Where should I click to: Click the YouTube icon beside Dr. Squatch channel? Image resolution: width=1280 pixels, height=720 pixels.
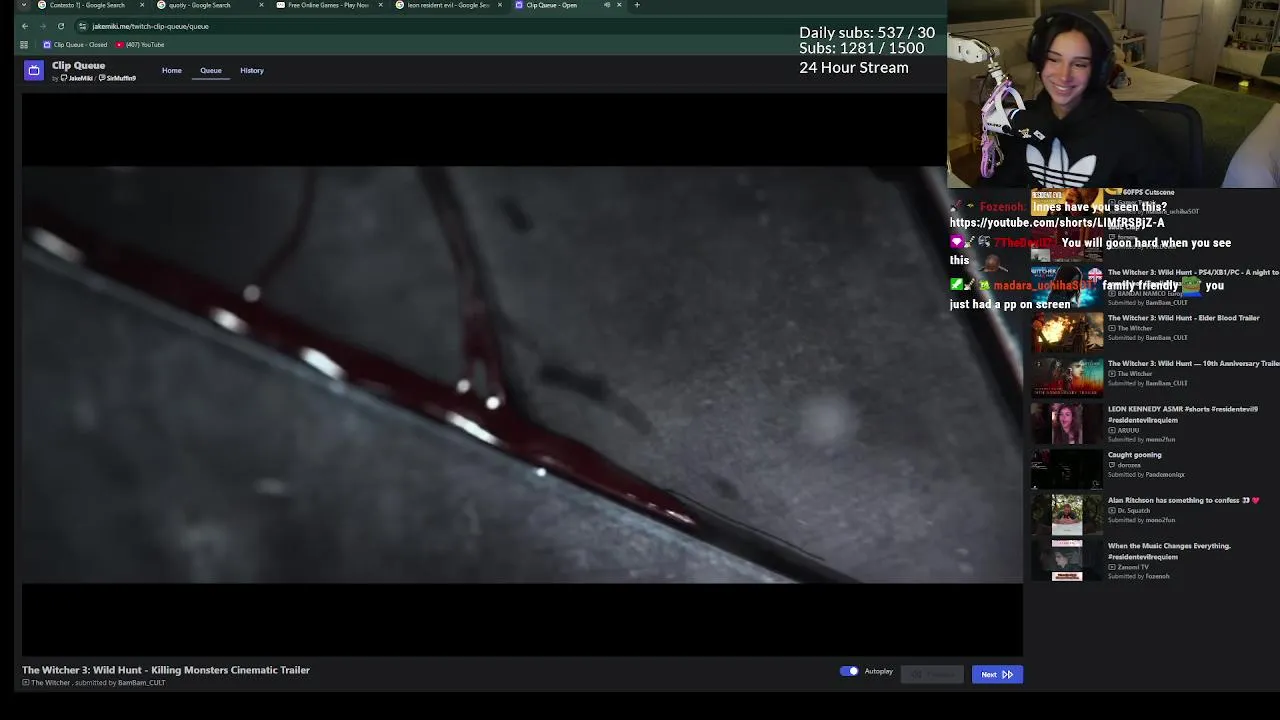point(1111,511)
